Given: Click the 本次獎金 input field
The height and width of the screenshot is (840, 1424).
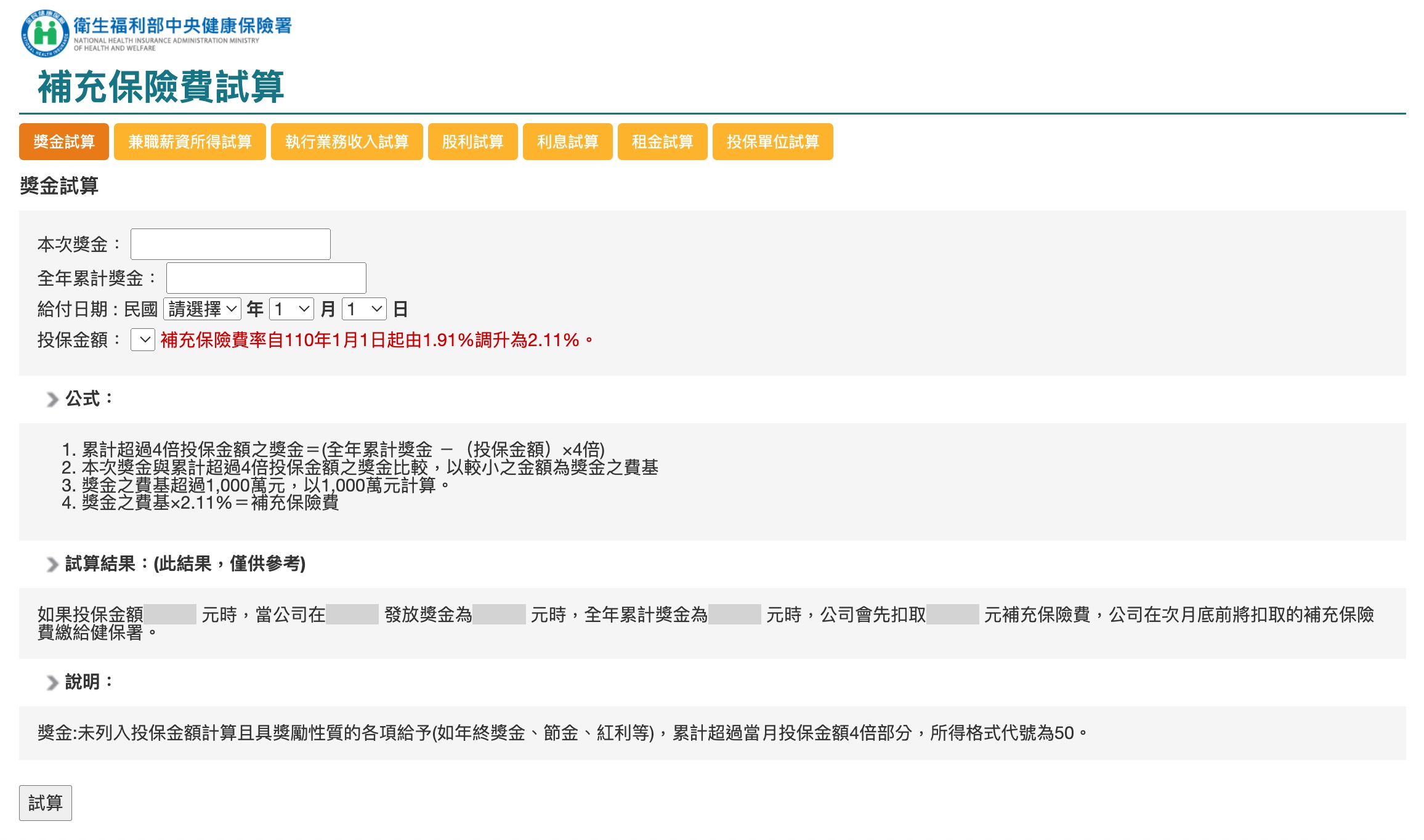Looking at the screenshot, I should click(230, 244).
